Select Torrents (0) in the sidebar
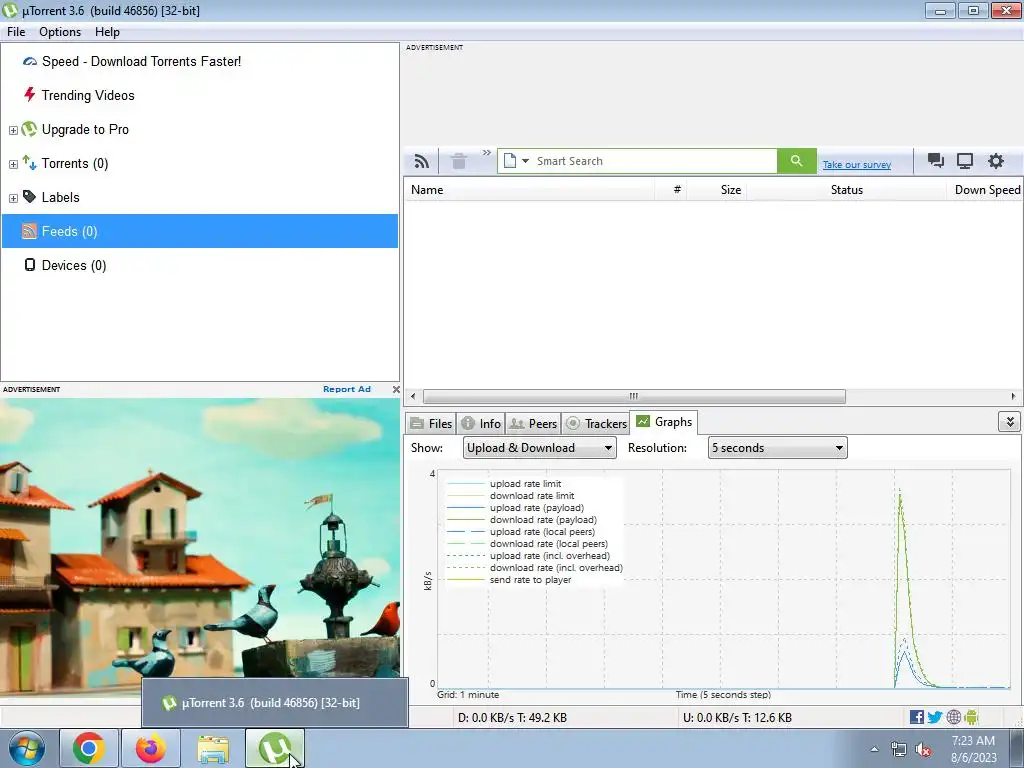1024x768 pixels. point(74,163)
